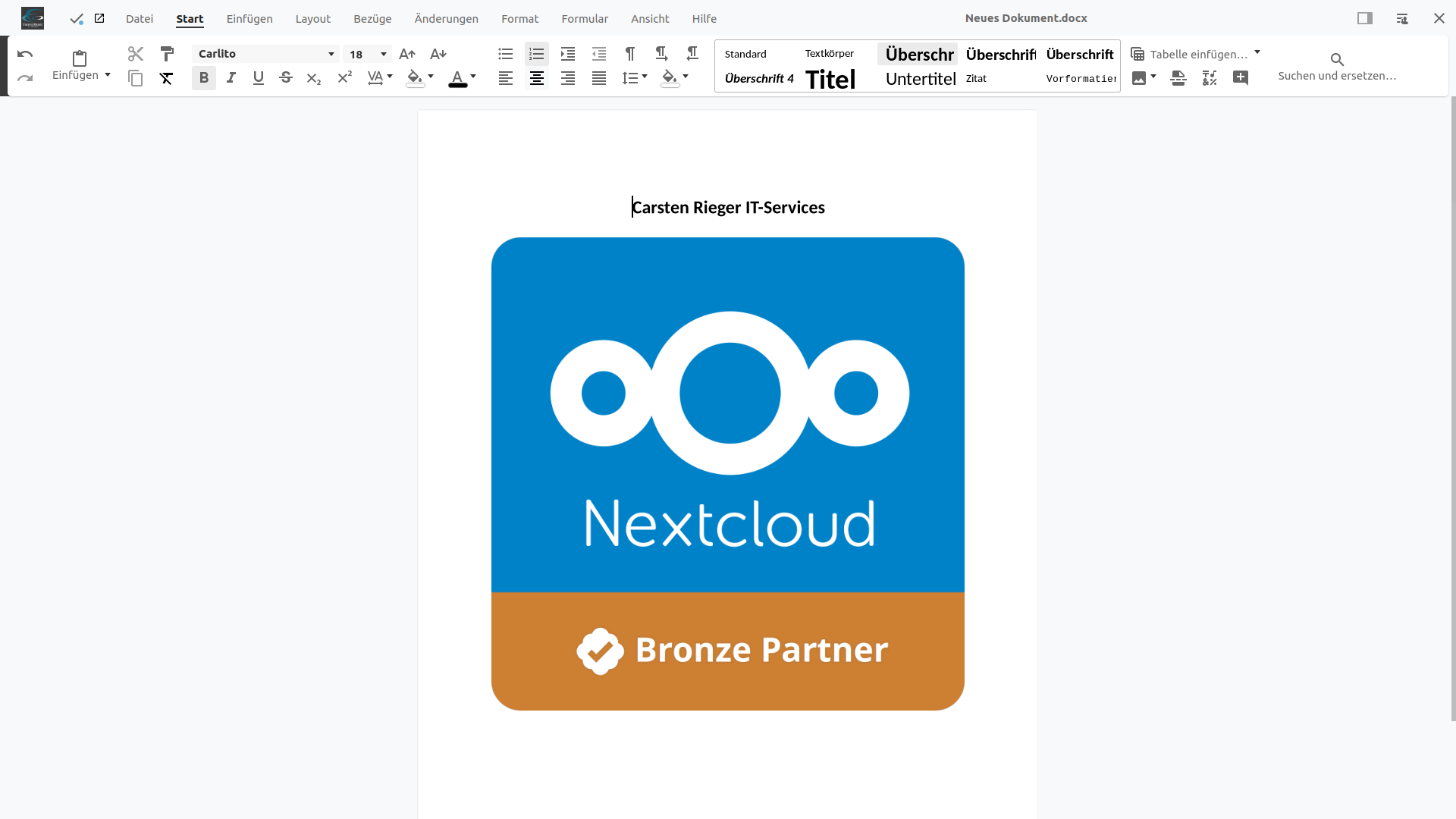Open the Einfügen paste dropdown arrow

click(108, 75)
